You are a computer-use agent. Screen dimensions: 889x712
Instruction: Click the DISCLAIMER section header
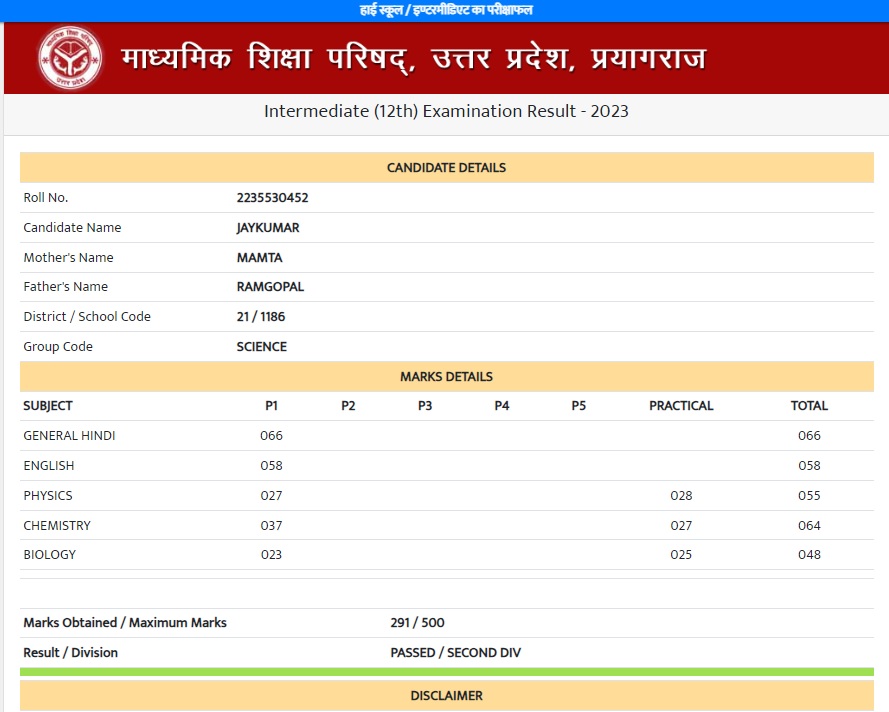(446, 696)
